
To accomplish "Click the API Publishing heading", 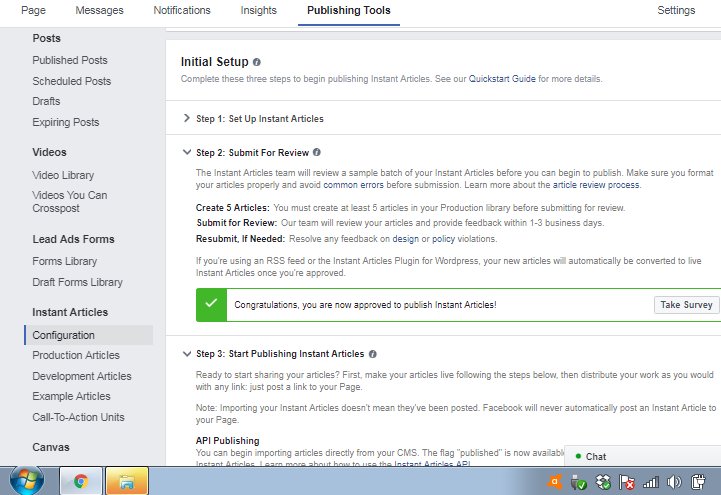I will point(227,441).
